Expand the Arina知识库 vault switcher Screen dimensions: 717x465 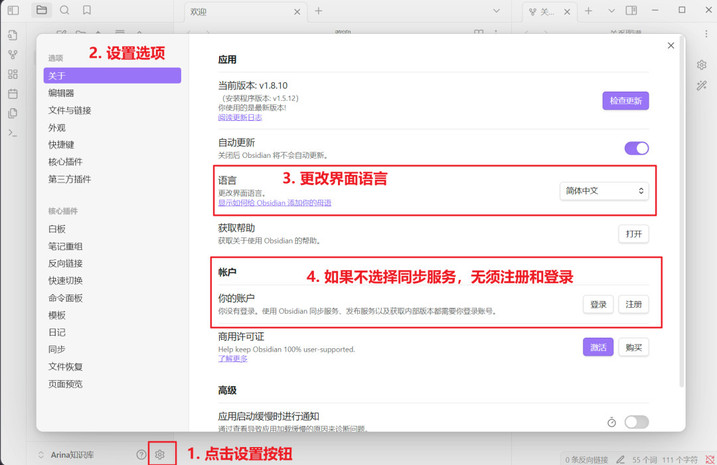70,454
